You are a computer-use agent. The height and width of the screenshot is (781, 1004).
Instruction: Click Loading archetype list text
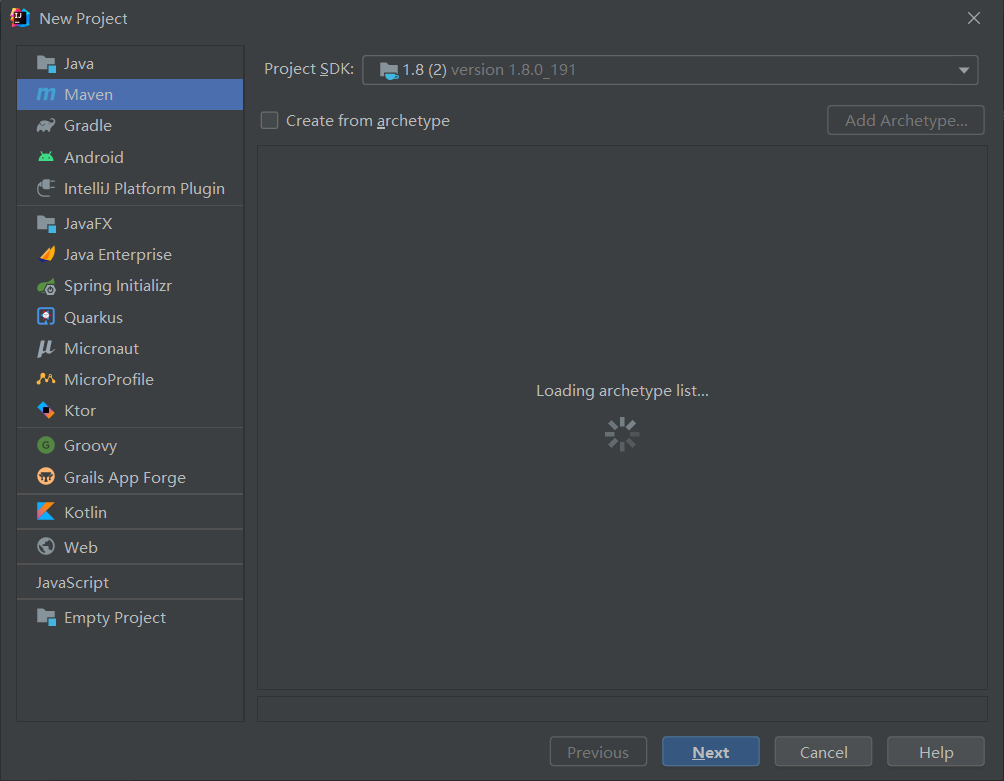tap(622, 390)
